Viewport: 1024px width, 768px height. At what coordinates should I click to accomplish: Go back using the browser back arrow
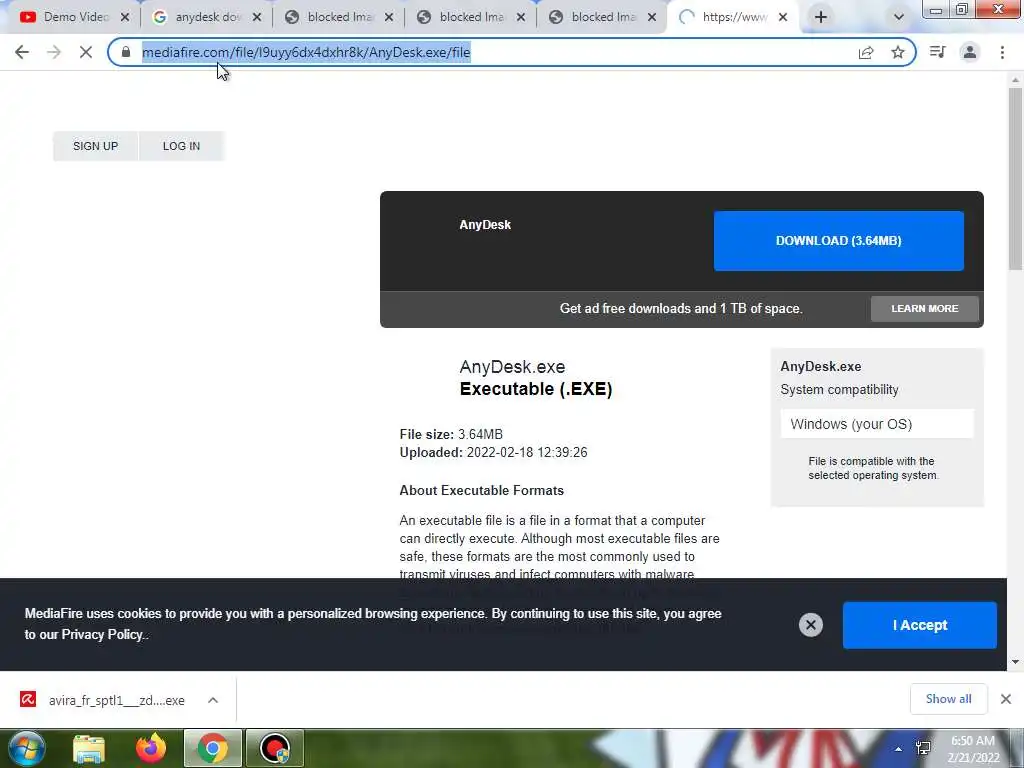click(22, 52)
